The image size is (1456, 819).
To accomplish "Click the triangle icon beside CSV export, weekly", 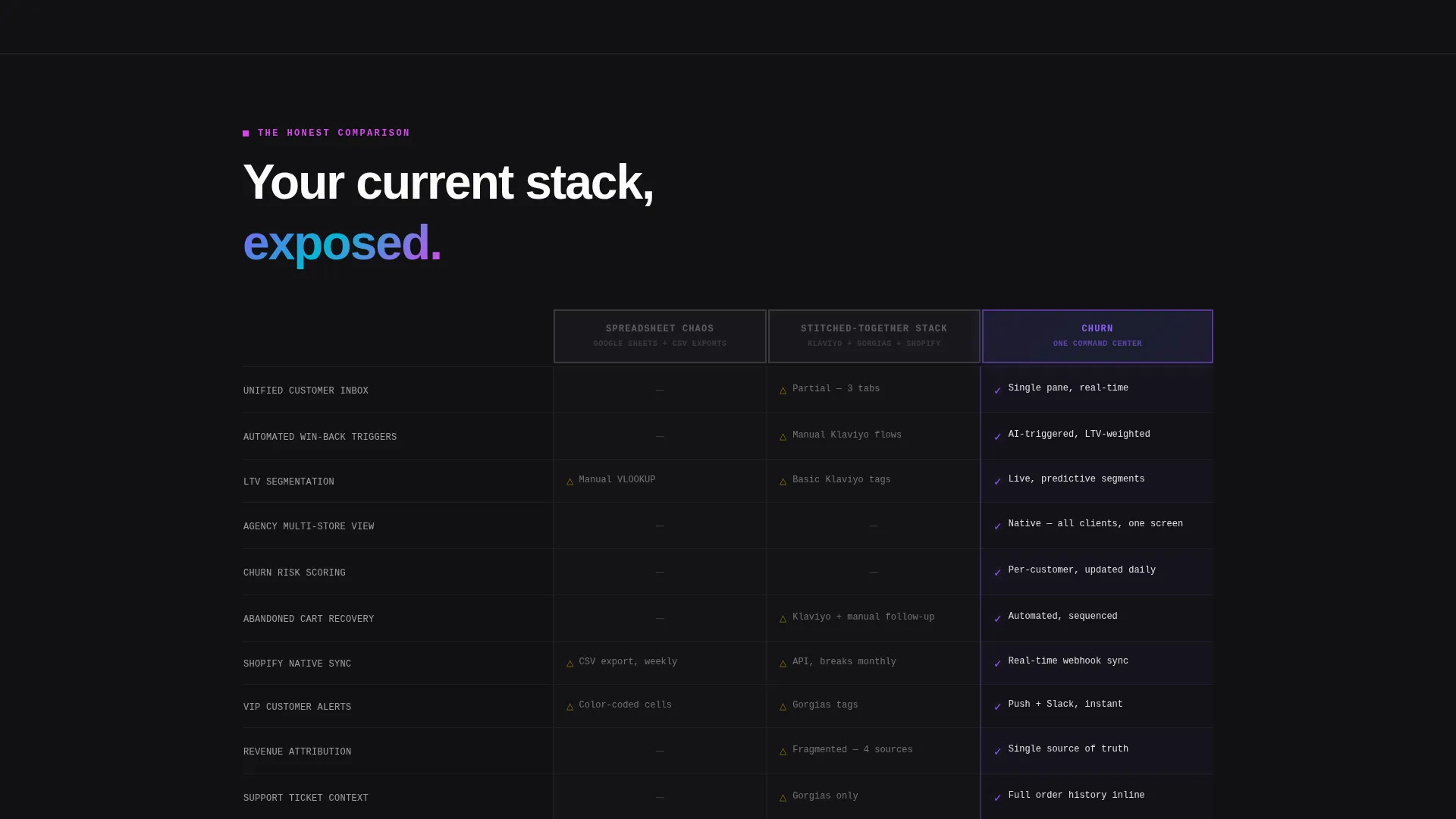I will 570,664.
